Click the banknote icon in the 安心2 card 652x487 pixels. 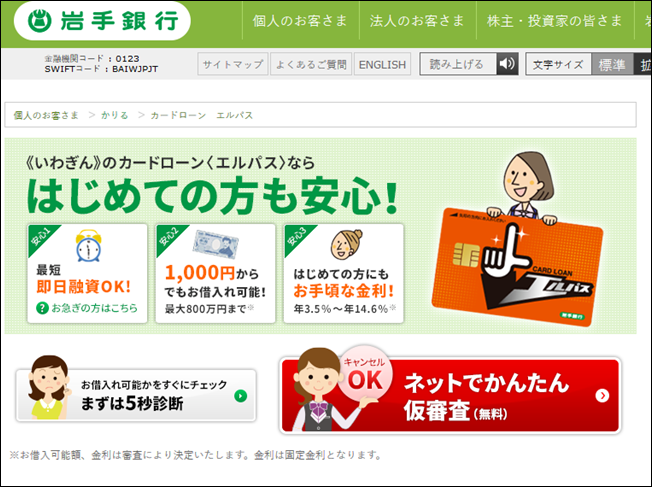[215, 245]
